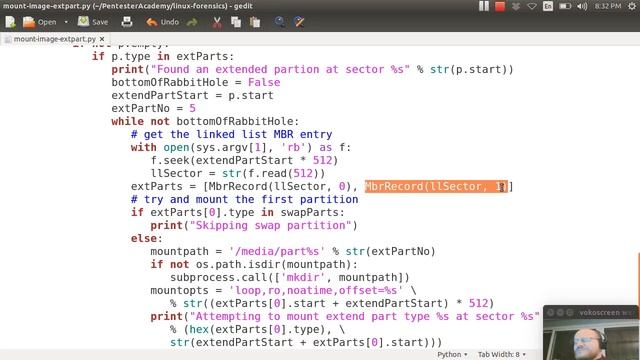
Task: Create a new document with the New icon
Action: pos(10,22)
